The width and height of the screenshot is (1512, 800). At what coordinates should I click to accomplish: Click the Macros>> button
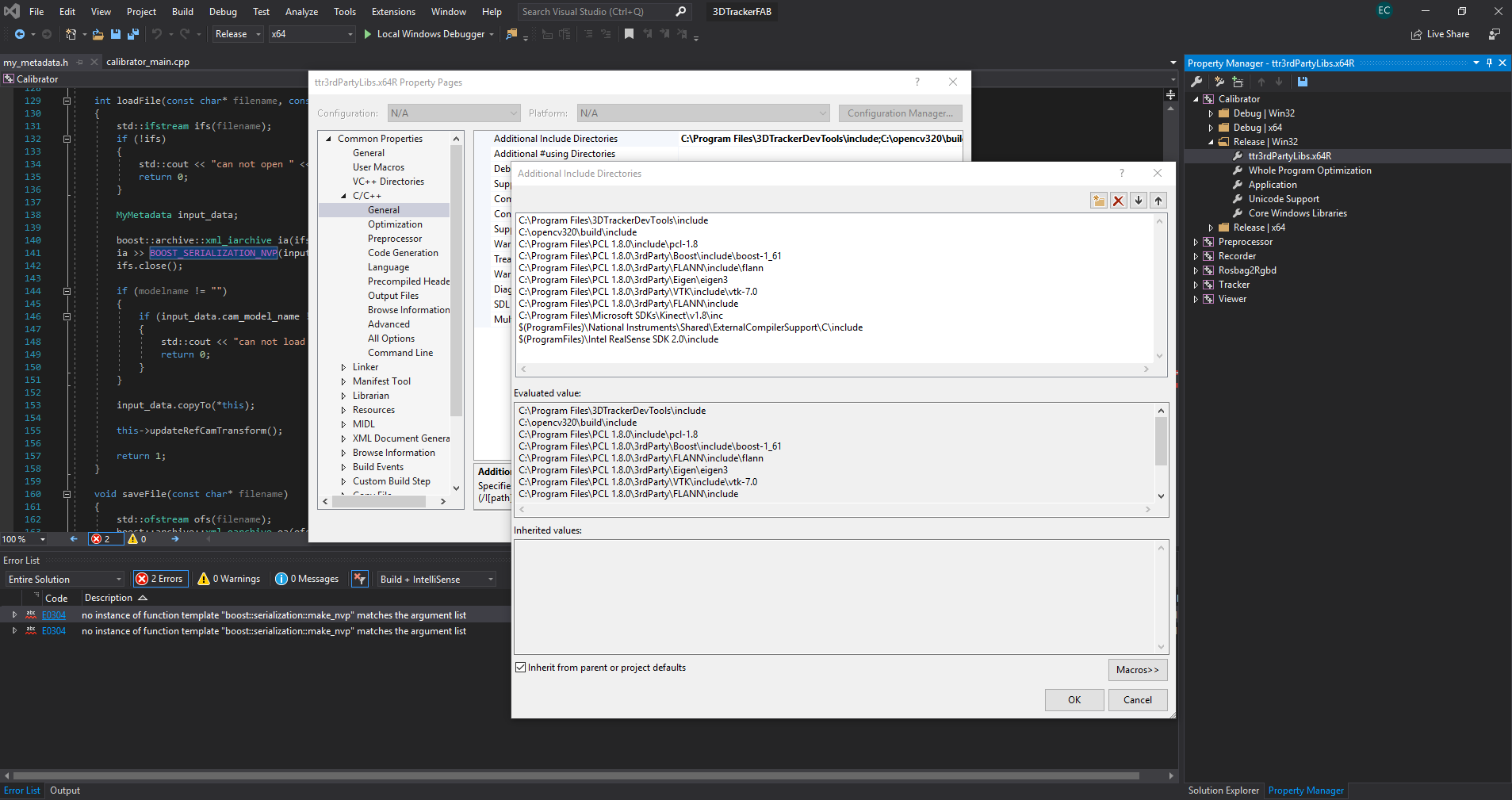pyautogui.click(x=1138, y=669)
